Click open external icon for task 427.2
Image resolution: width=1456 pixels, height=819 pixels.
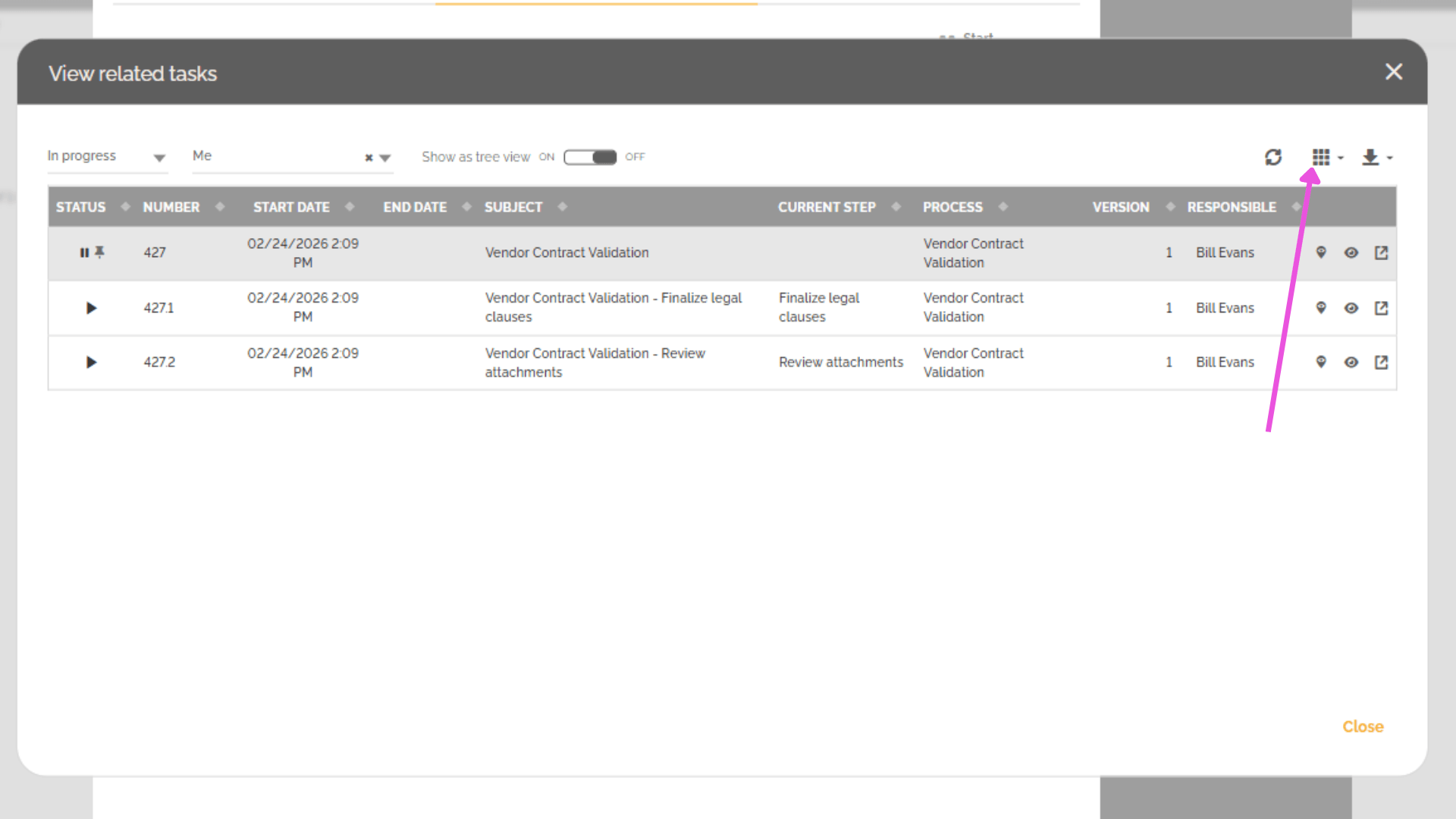point(1381,362)
